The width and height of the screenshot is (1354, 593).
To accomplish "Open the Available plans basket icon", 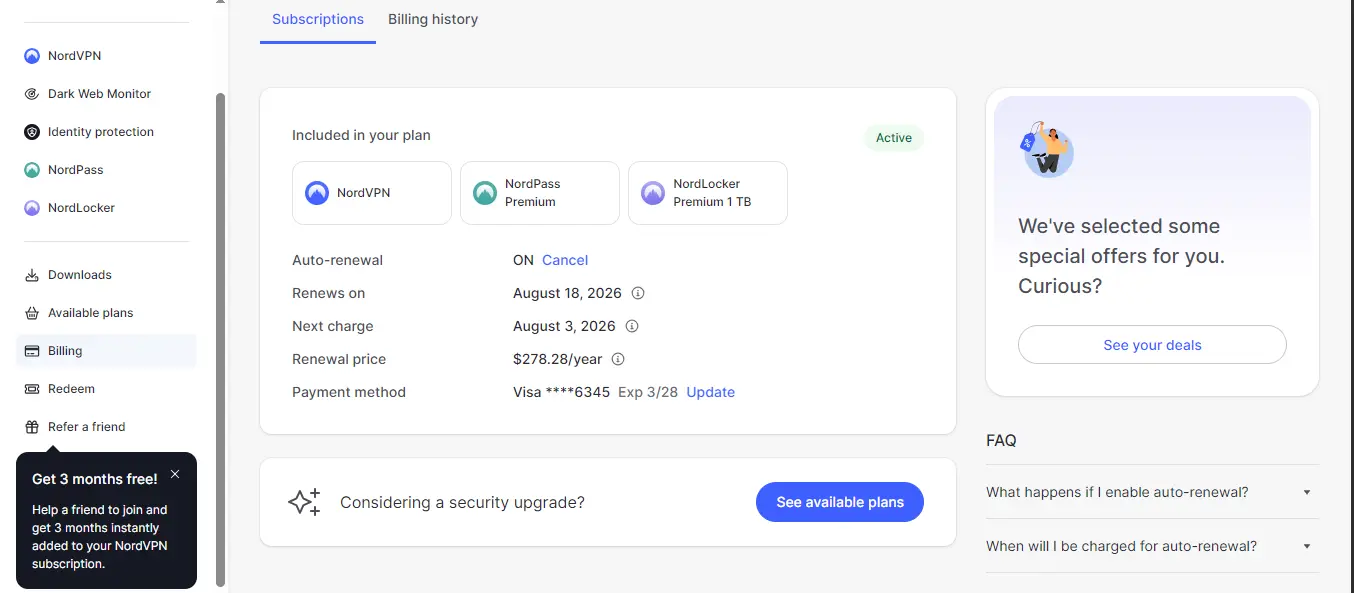I will [x=32, y=313].
